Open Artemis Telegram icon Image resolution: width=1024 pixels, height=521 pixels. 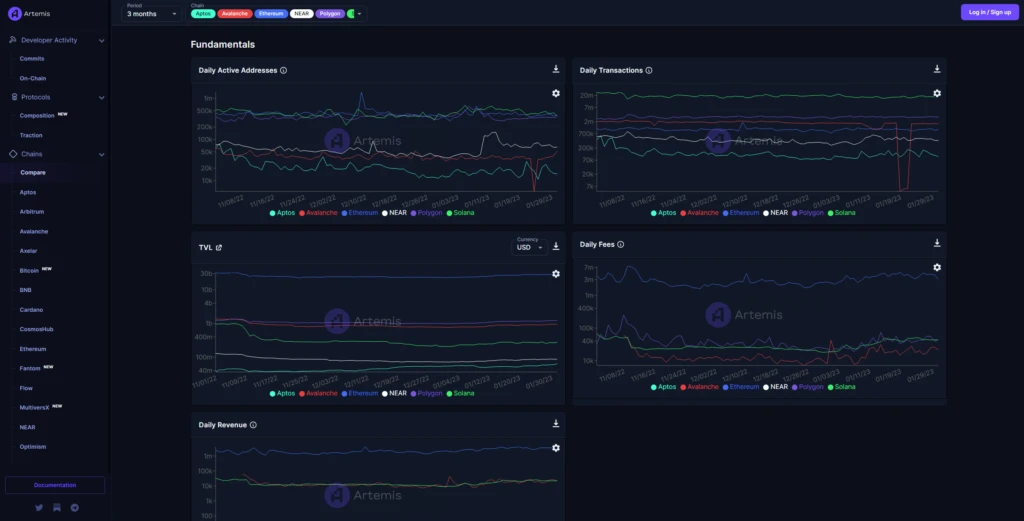pos(74,507)
